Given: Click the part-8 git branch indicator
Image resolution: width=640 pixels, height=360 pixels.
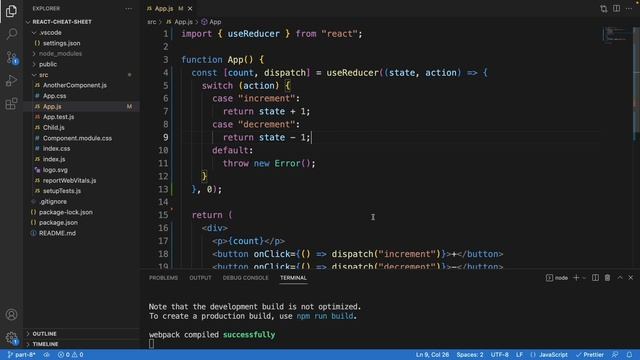Looking at the screenshot, I should pyautogui.click(x=21, y=355).
